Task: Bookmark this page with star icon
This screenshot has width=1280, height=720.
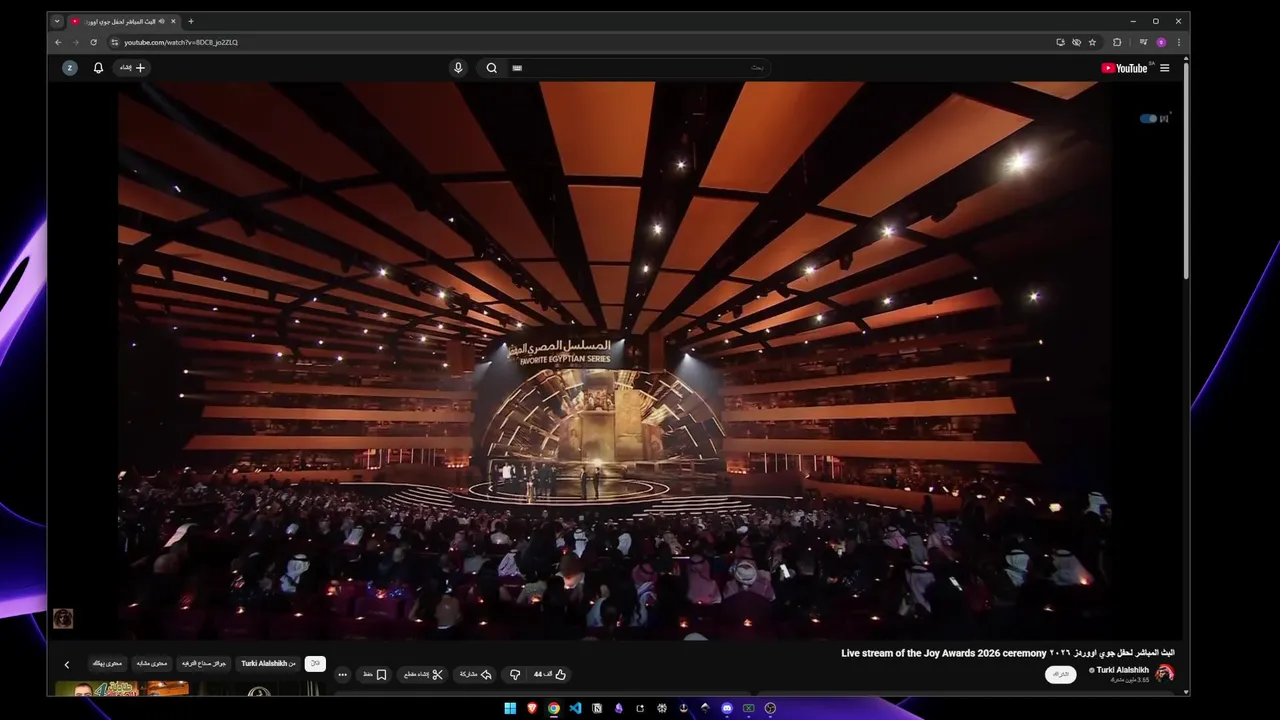Action: point(1092,42)
